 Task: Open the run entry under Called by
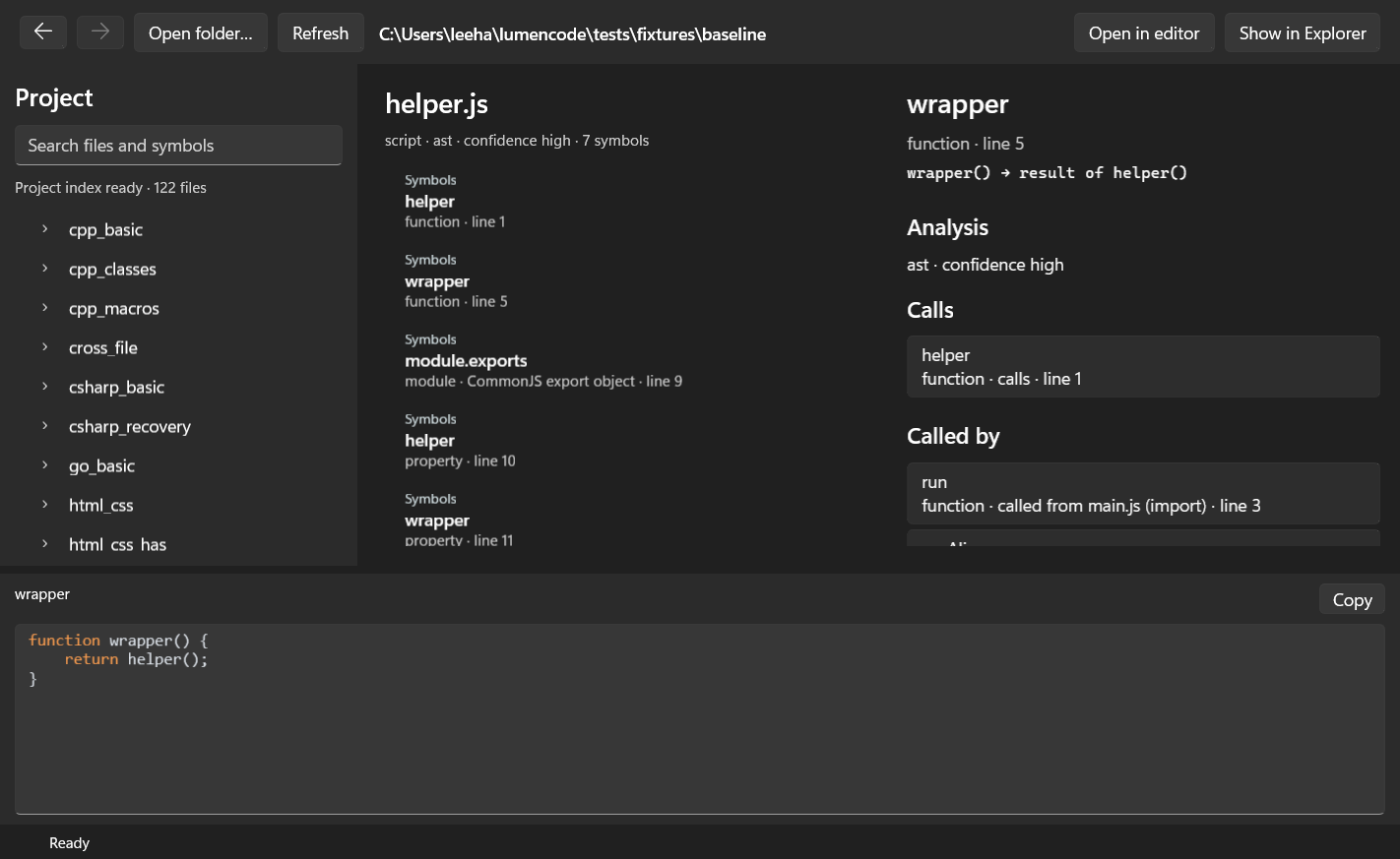click(1143, 494)
